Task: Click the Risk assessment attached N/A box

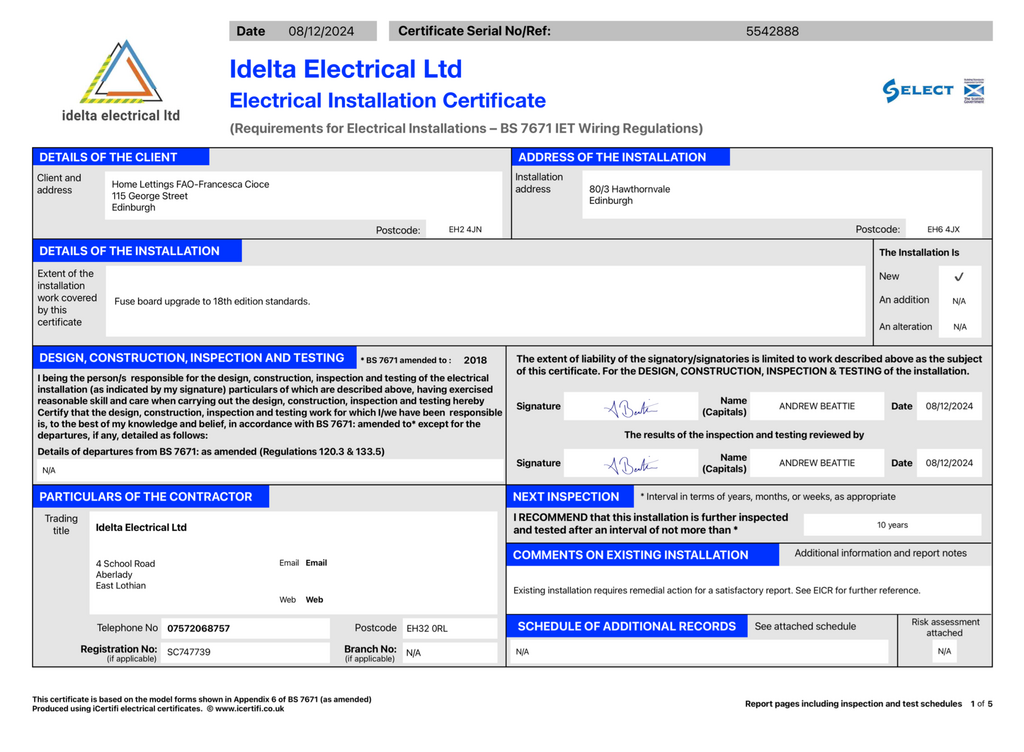Action: 944,651
